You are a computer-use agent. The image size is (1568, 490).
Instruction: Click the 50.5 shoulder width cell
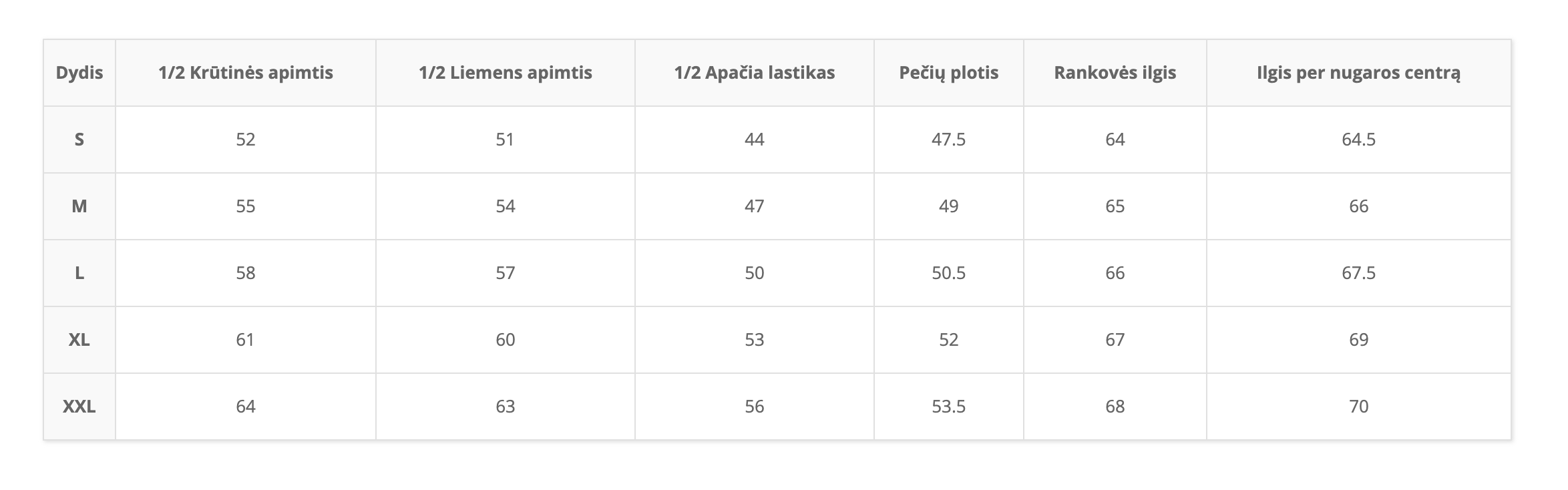(x=949, y=273)
